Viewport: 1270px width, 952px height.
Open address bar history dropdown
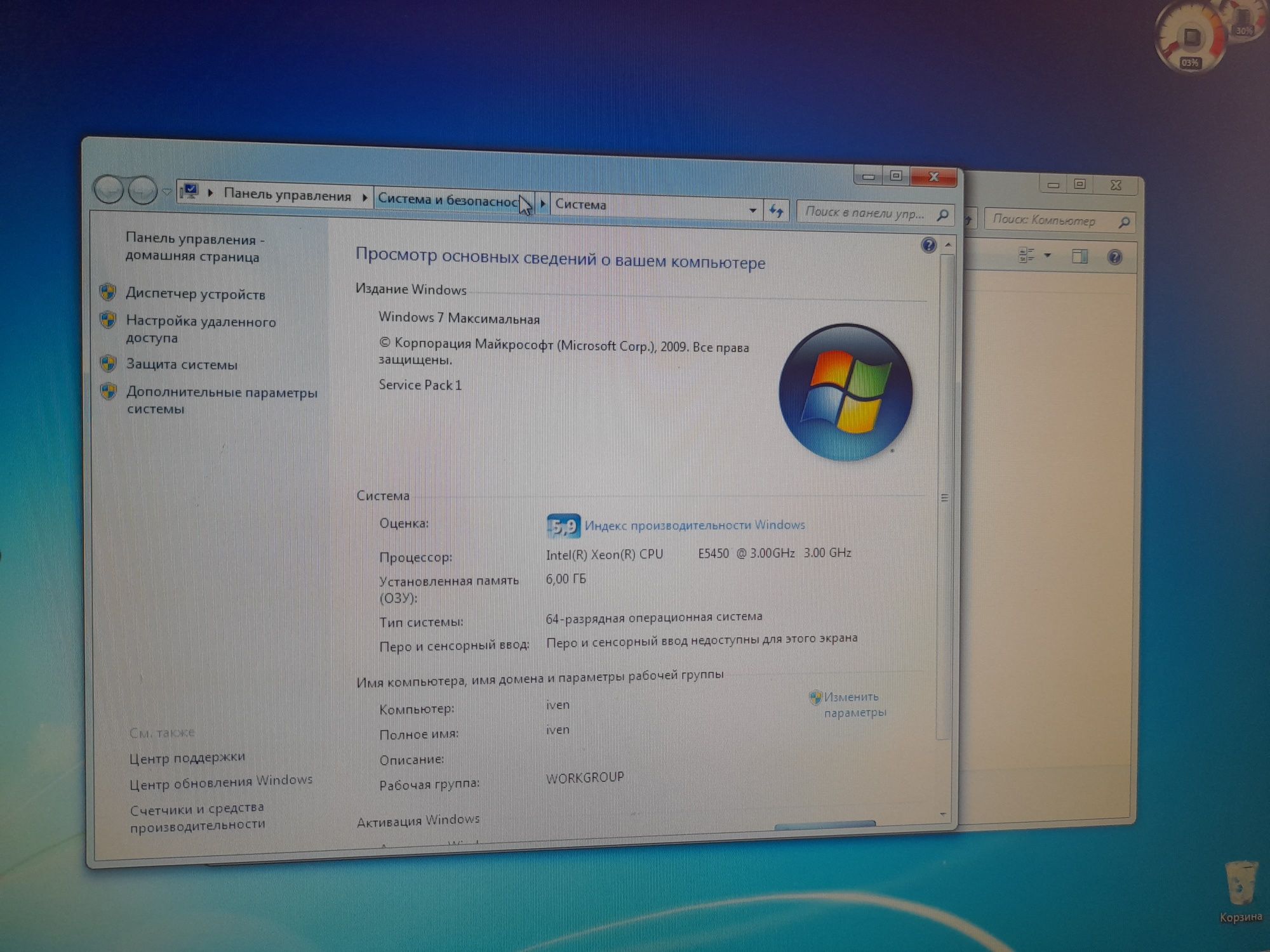(752, 210)
